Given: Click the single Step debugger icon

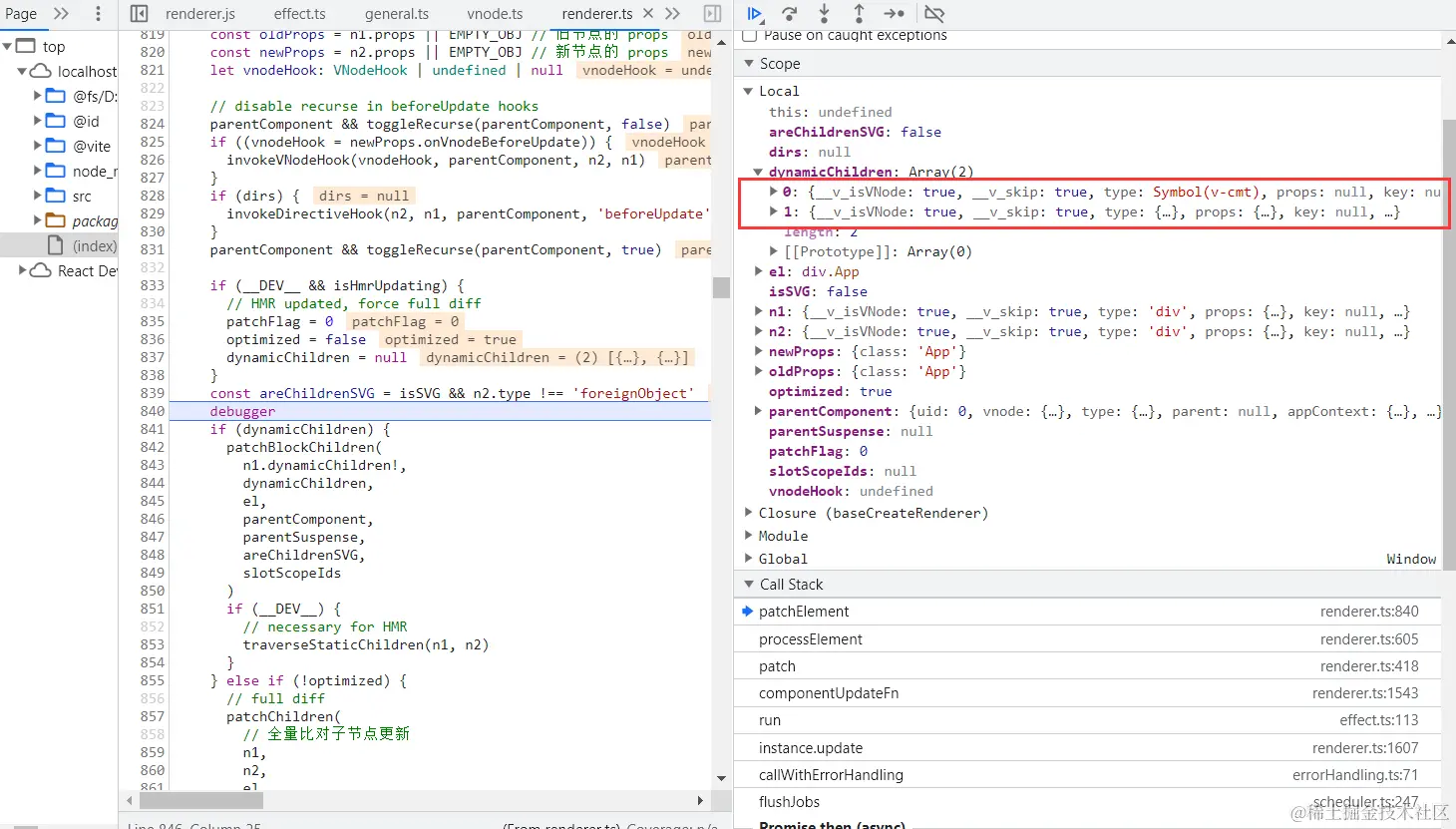Looking at the screenshot, I should [x=894, y=14].
